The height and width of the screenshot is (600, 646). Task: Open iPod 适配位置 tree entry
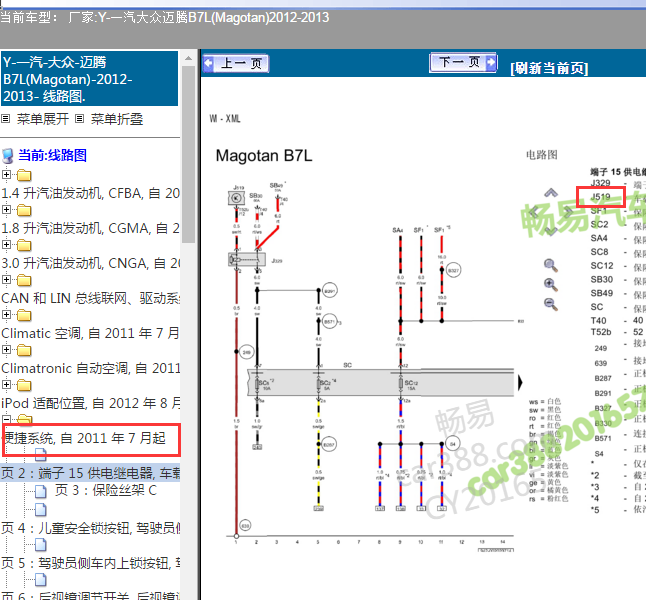click(x=90, y=403)
